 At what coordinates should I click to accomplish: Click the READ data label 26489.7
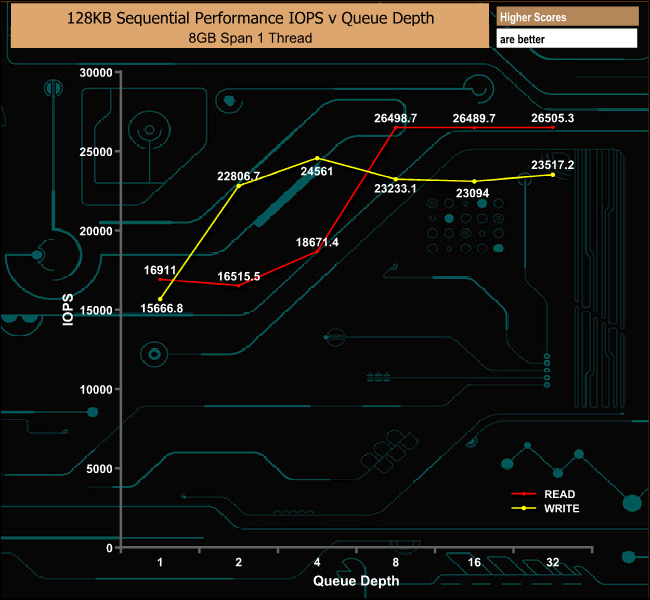pyautogui.click(x=474, y=119)
